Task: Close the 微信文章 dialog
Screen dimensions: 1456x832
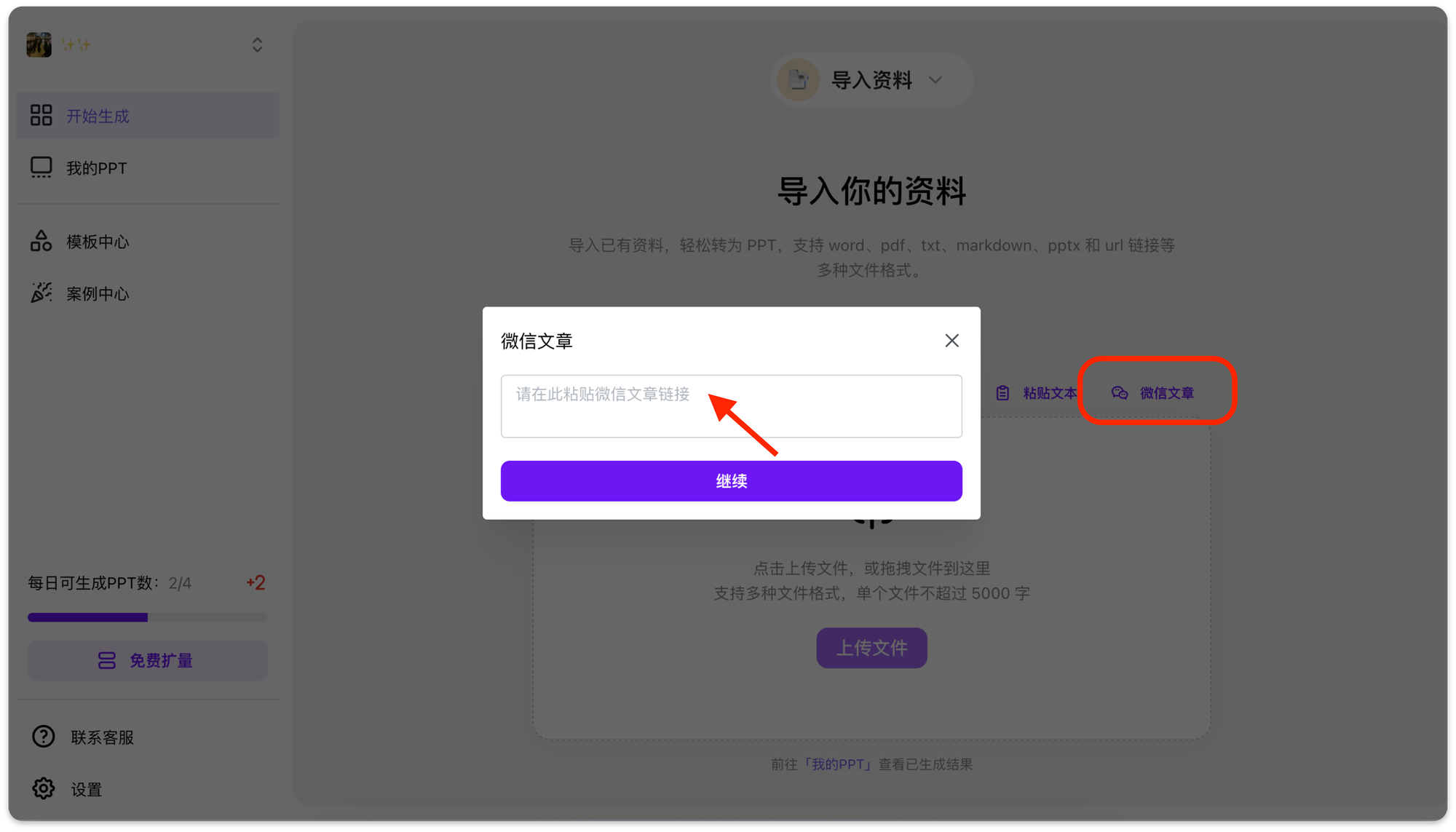Action: click(x=951, y=340)
